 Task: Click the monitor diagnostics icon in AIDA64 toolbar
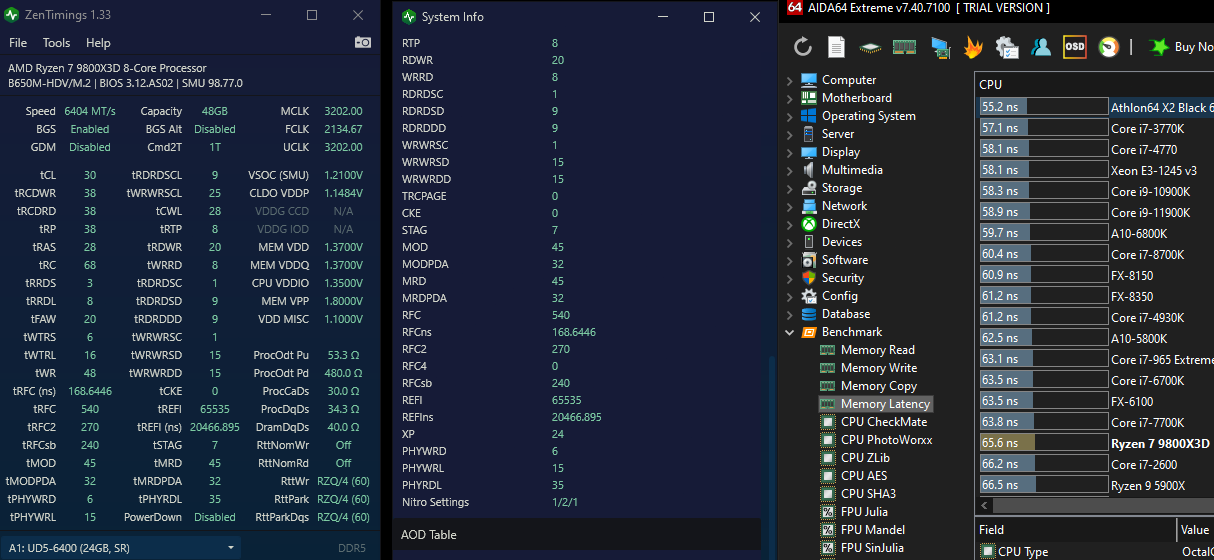[939, 46]
